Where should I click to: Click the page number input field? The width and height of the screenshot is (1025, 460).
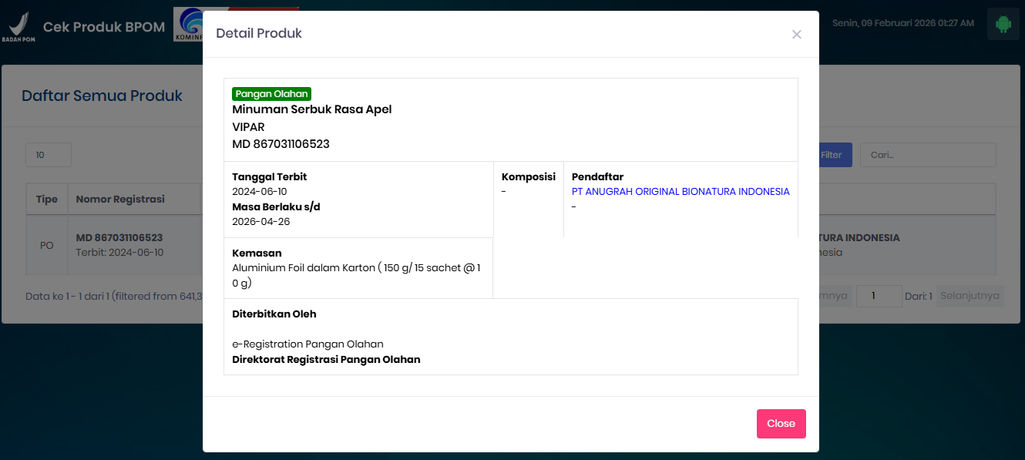pyautogui.click(x=879, y=296)
